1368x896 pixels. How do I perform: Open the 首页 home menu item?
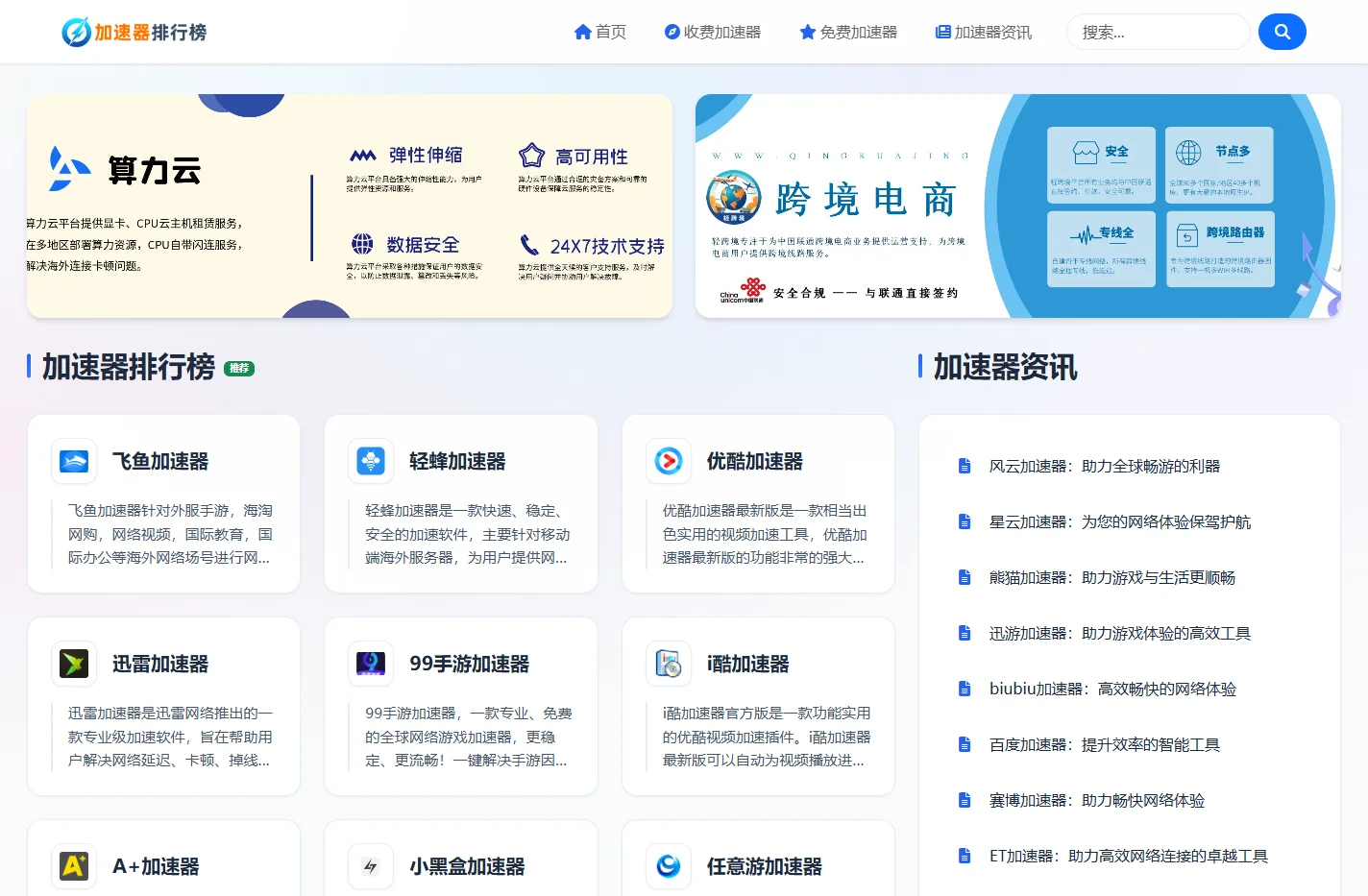pyautogui.click(x=600, y=32)
